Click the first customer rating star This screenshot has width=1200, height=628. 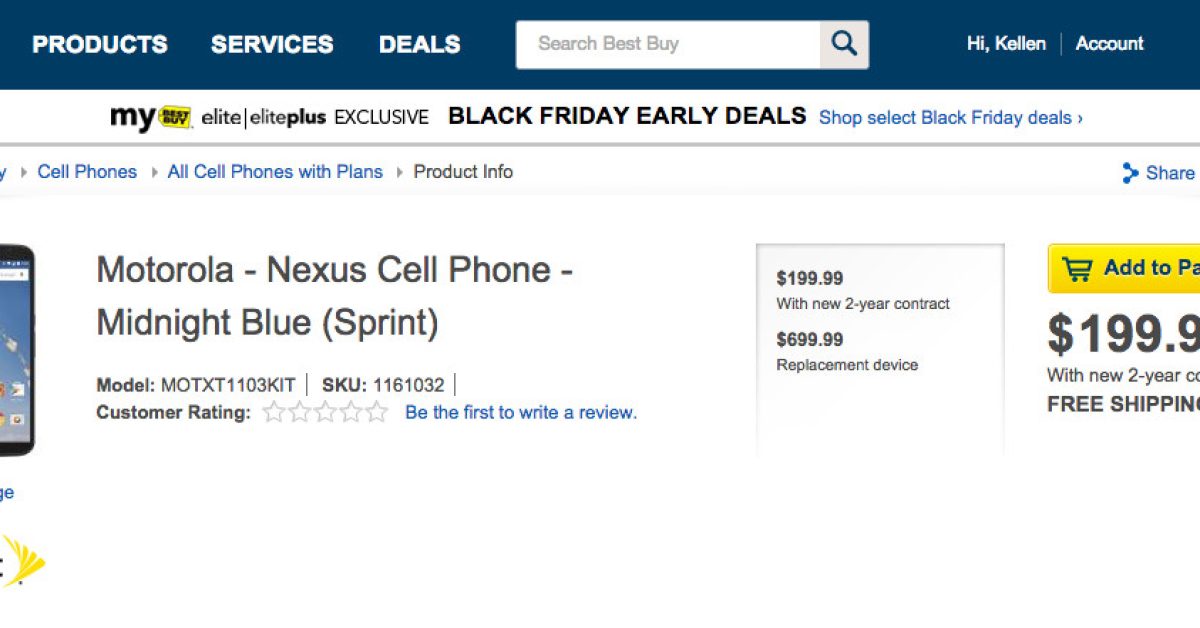(273, 412)
